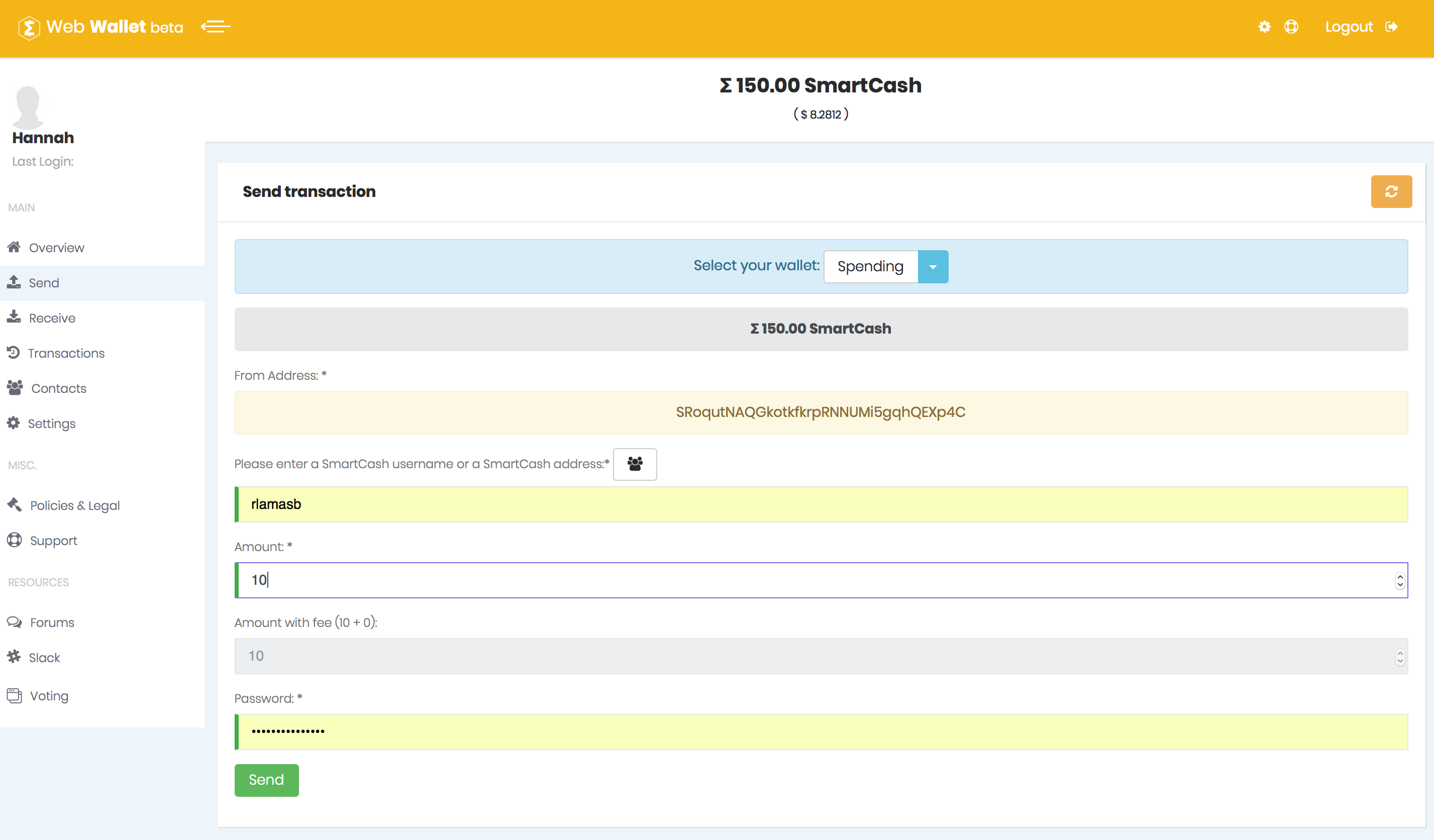
Task: Click the home icon beside Overview
Action: [14, 247]
